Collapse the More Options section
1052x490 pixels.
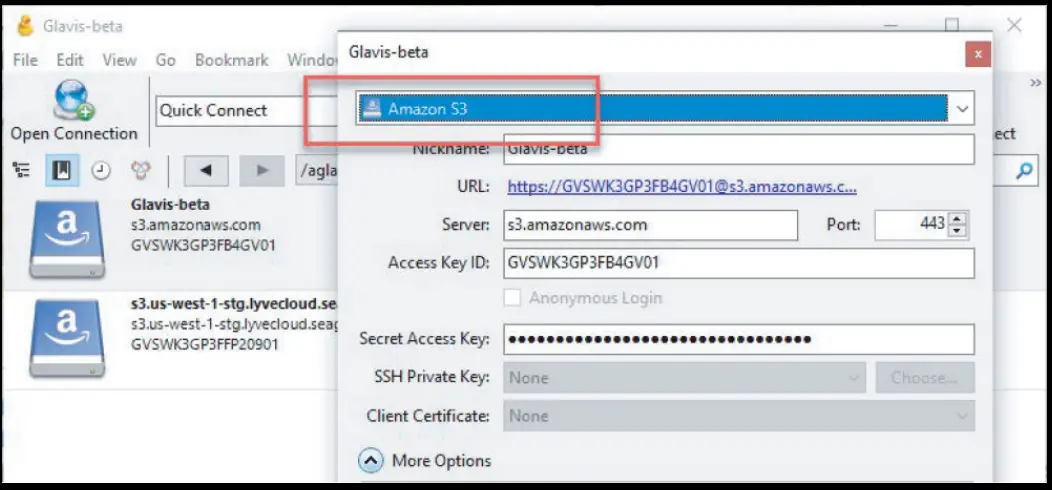(371, 460)
